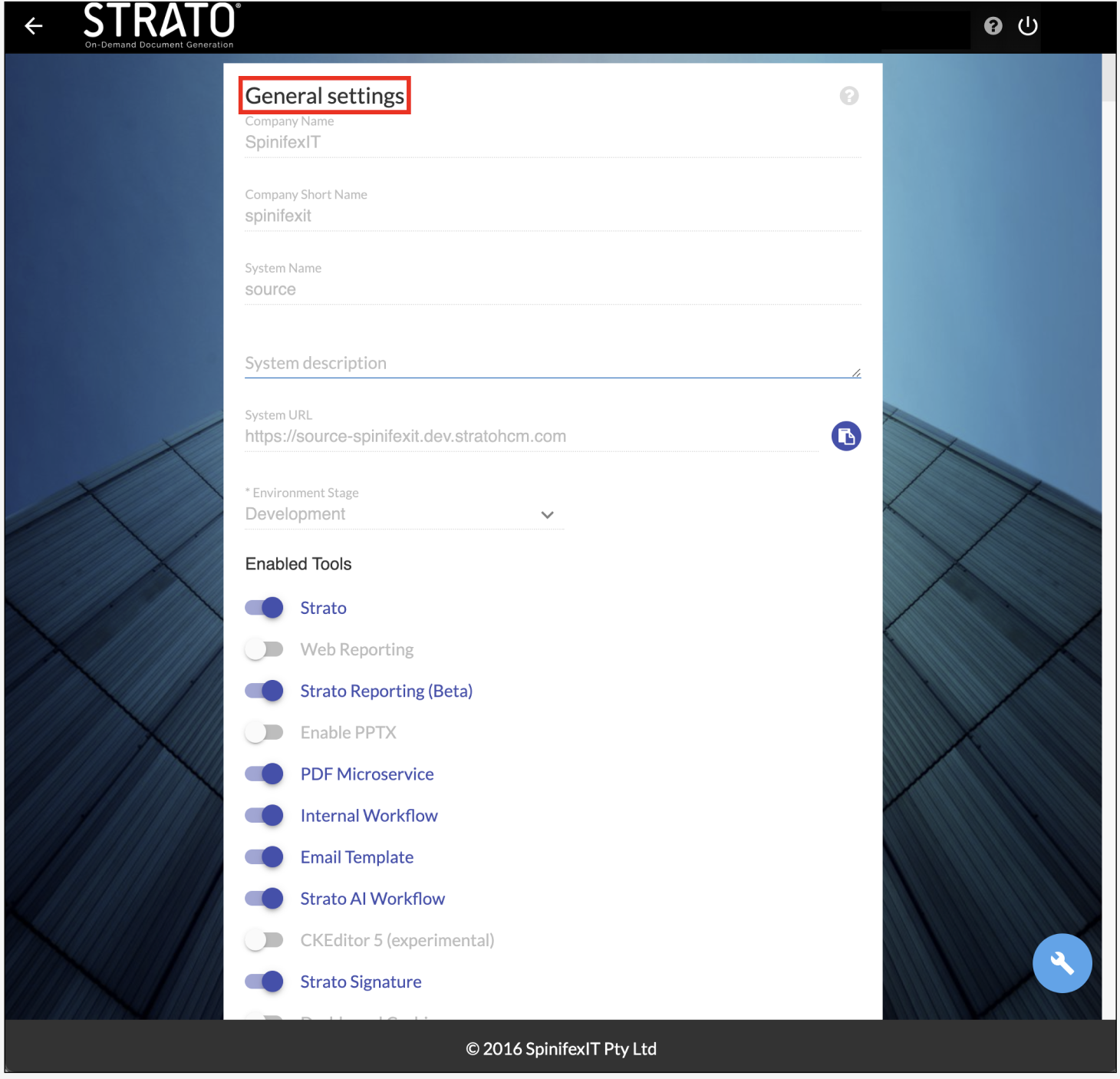Click the System description field
1120x1079 pixels.
tap(548, 363)
